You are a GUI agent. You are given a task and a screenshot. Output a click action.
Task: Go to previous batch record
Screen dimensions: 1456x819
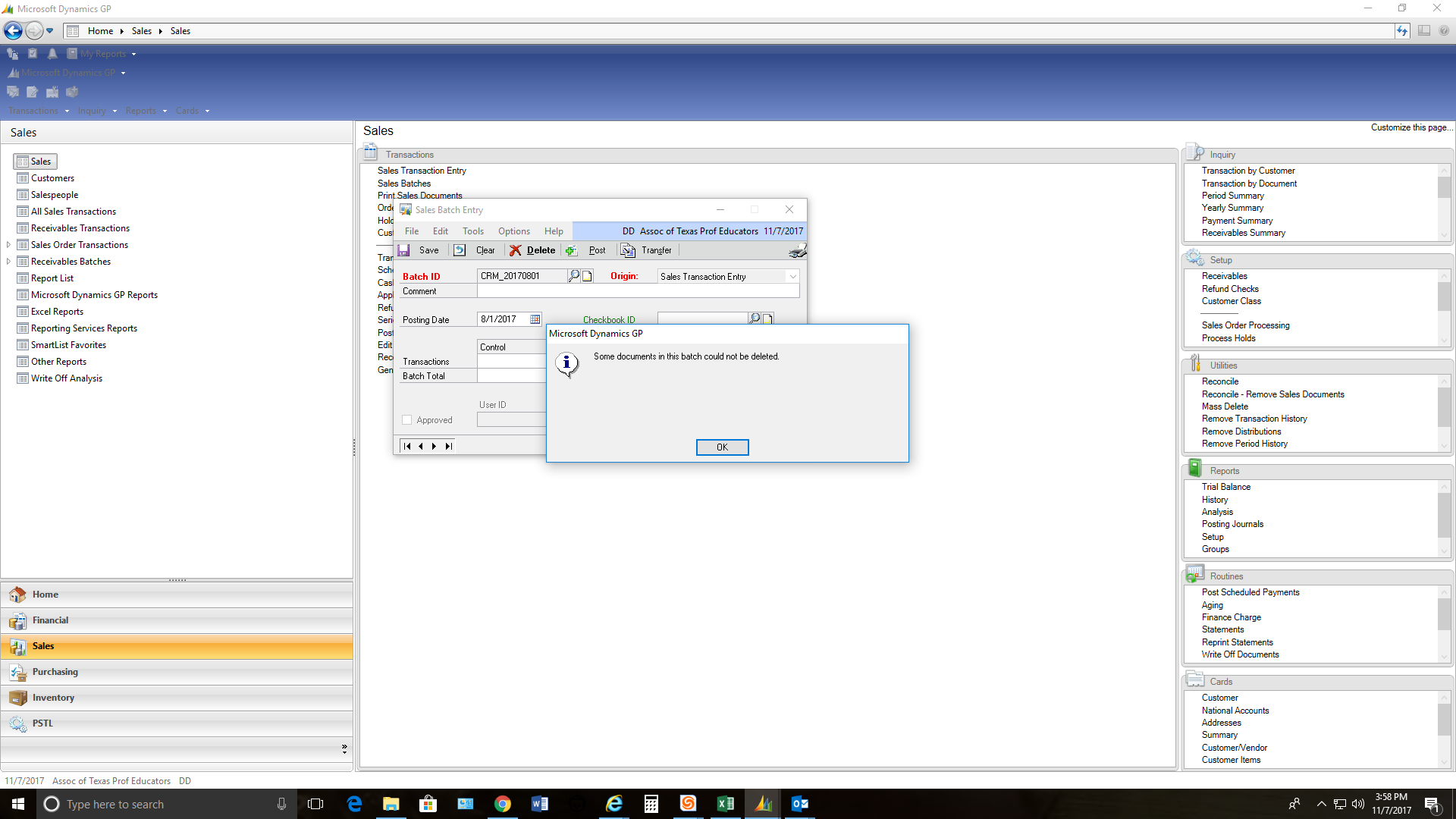(x=421, y=446)
